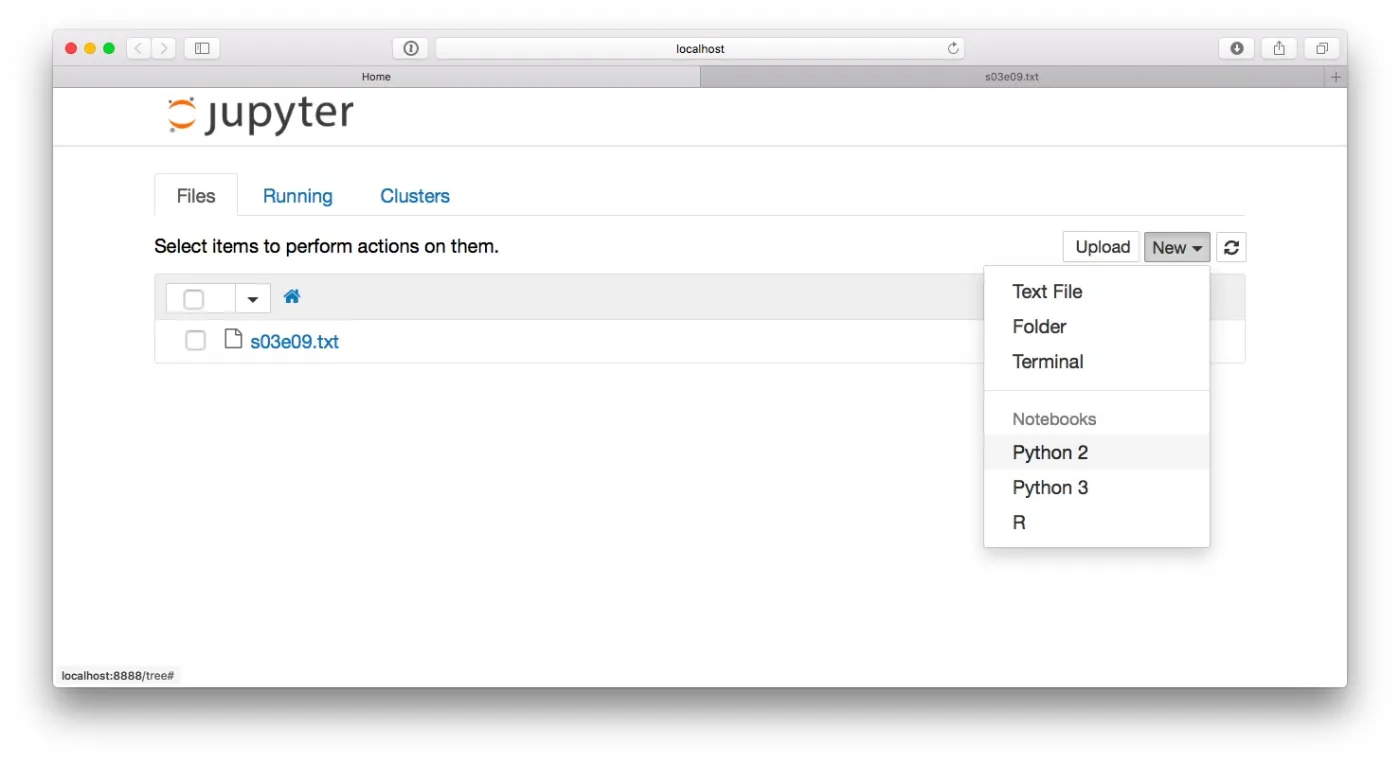Screen dimensions: 1400x763
Task: Collapse the New dropdown button
Action: point(1177,247)
